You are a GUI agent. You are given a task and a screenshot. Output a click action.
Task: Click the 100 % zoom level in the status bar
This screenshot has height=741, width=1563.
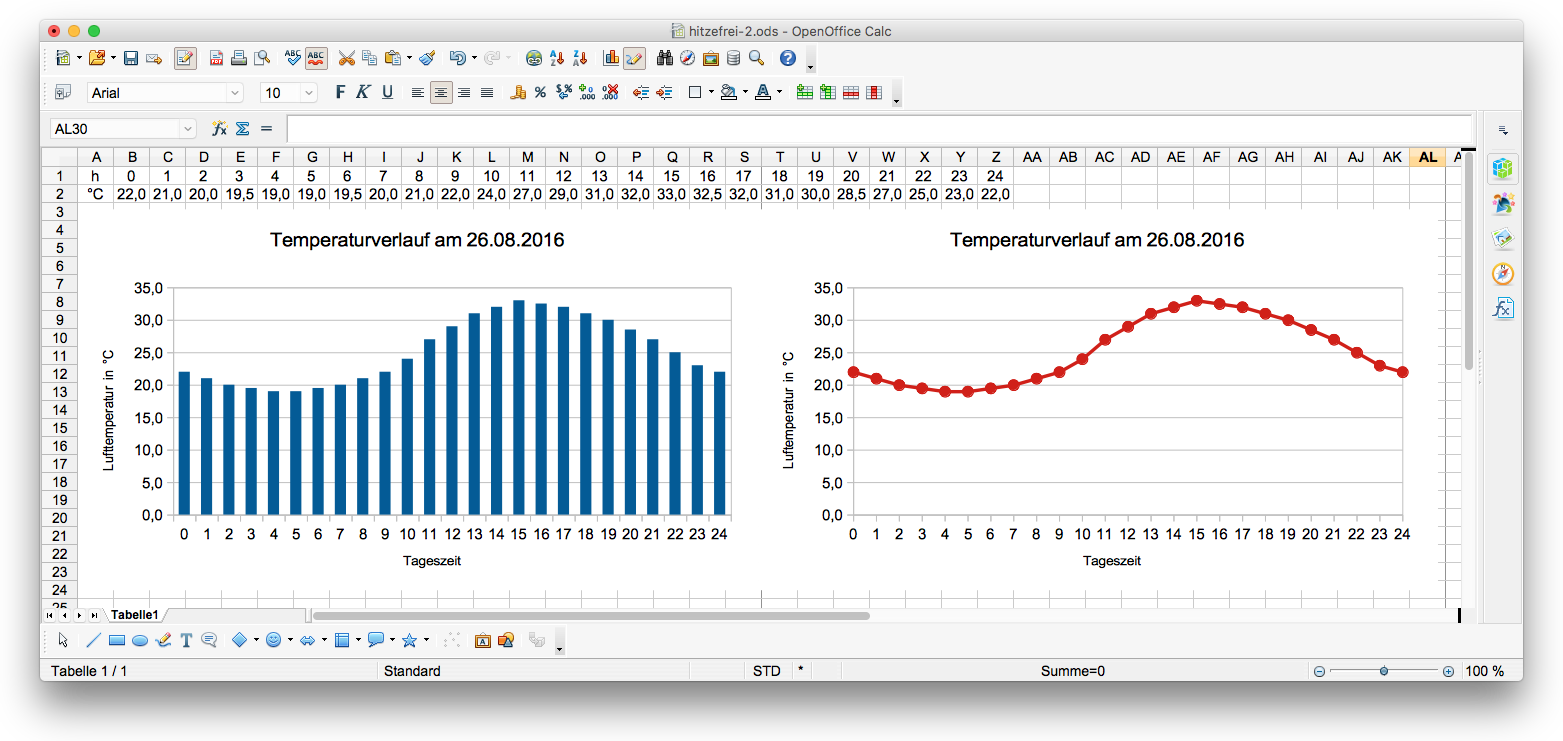click(1485, 672)
